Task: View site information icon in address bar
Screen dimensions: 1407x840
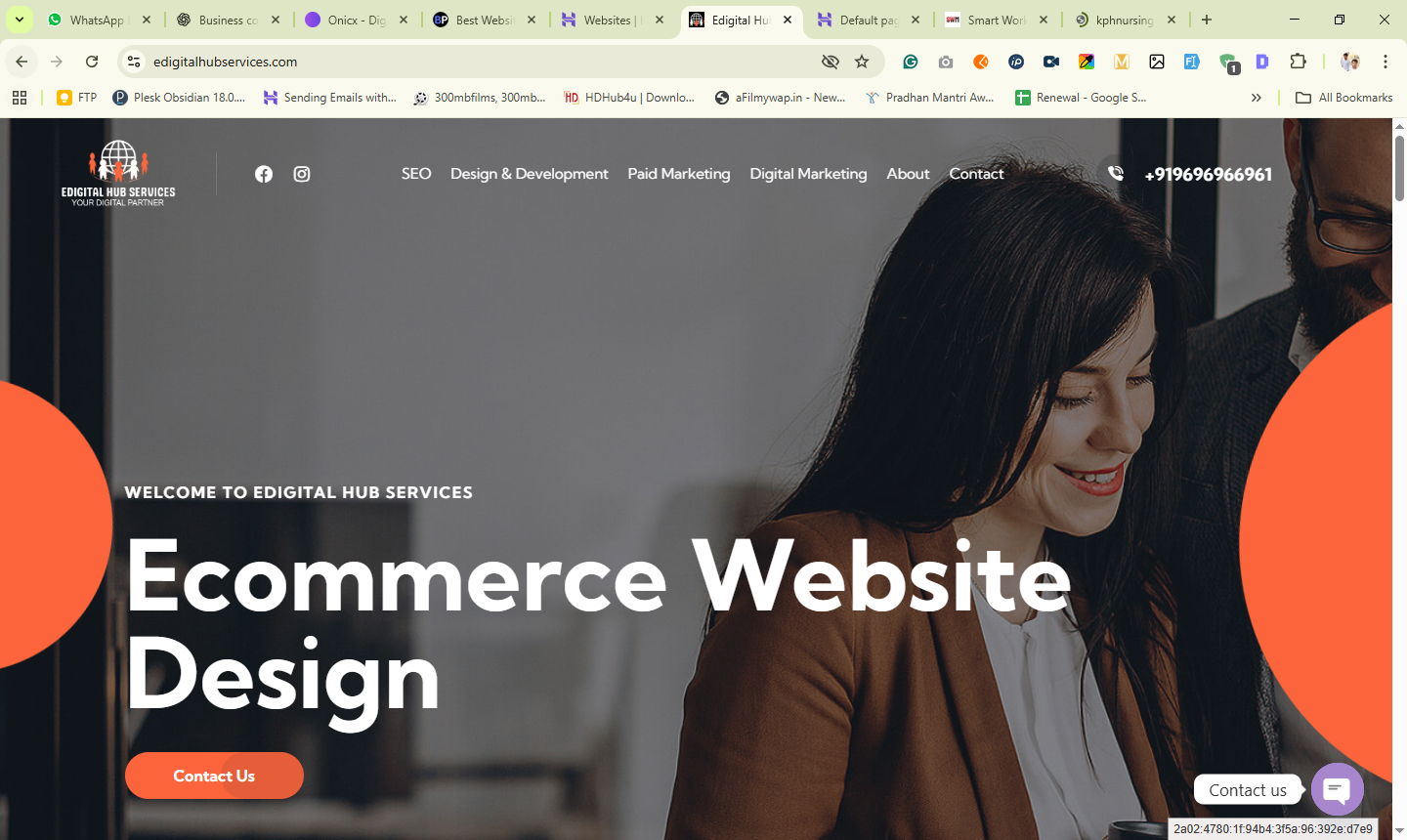Action: pyautogui.click(x=134, y=62)
